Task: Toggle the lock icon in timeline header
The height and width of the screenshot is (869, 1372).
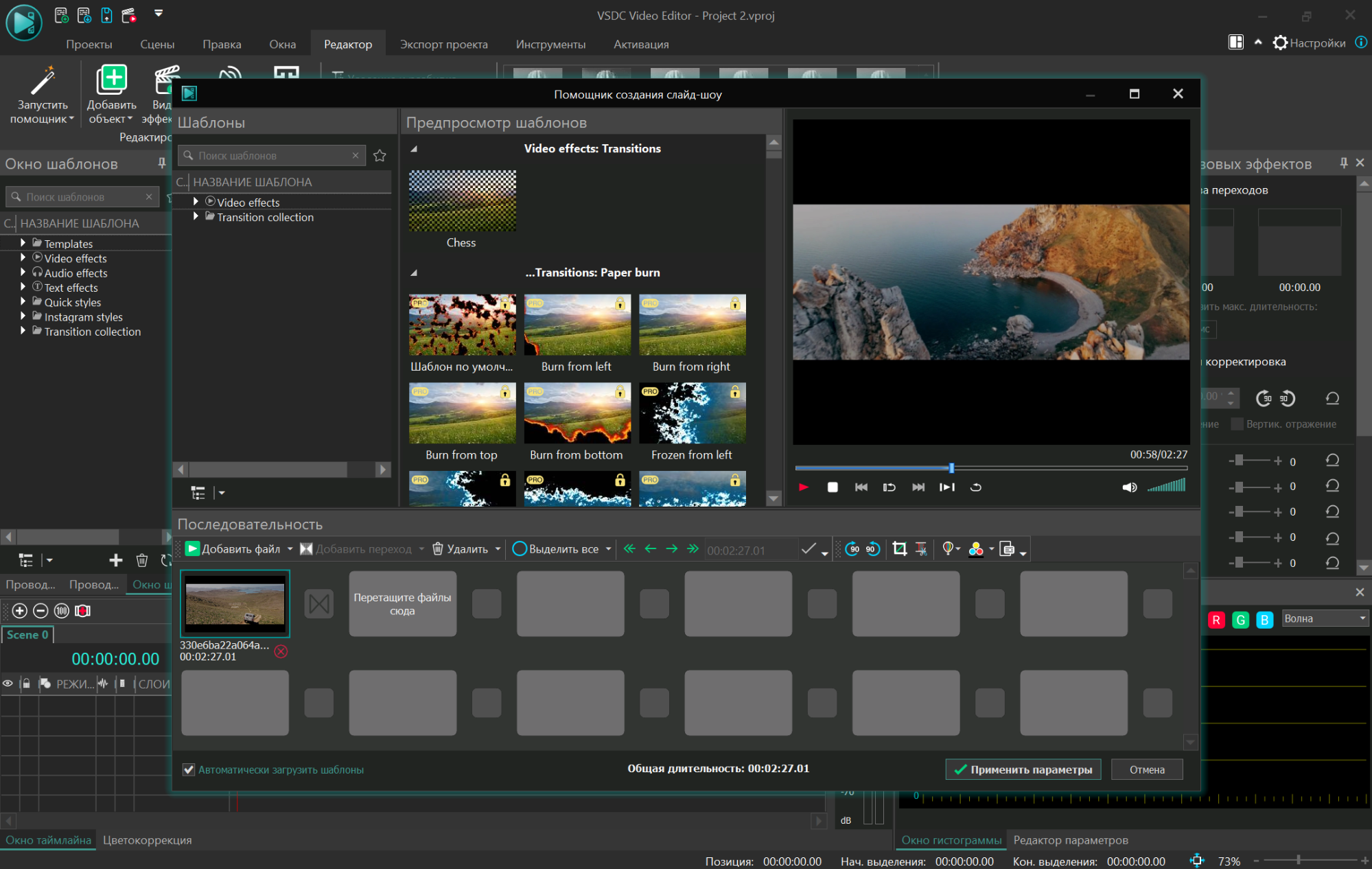Action: (x=26, y=684)
